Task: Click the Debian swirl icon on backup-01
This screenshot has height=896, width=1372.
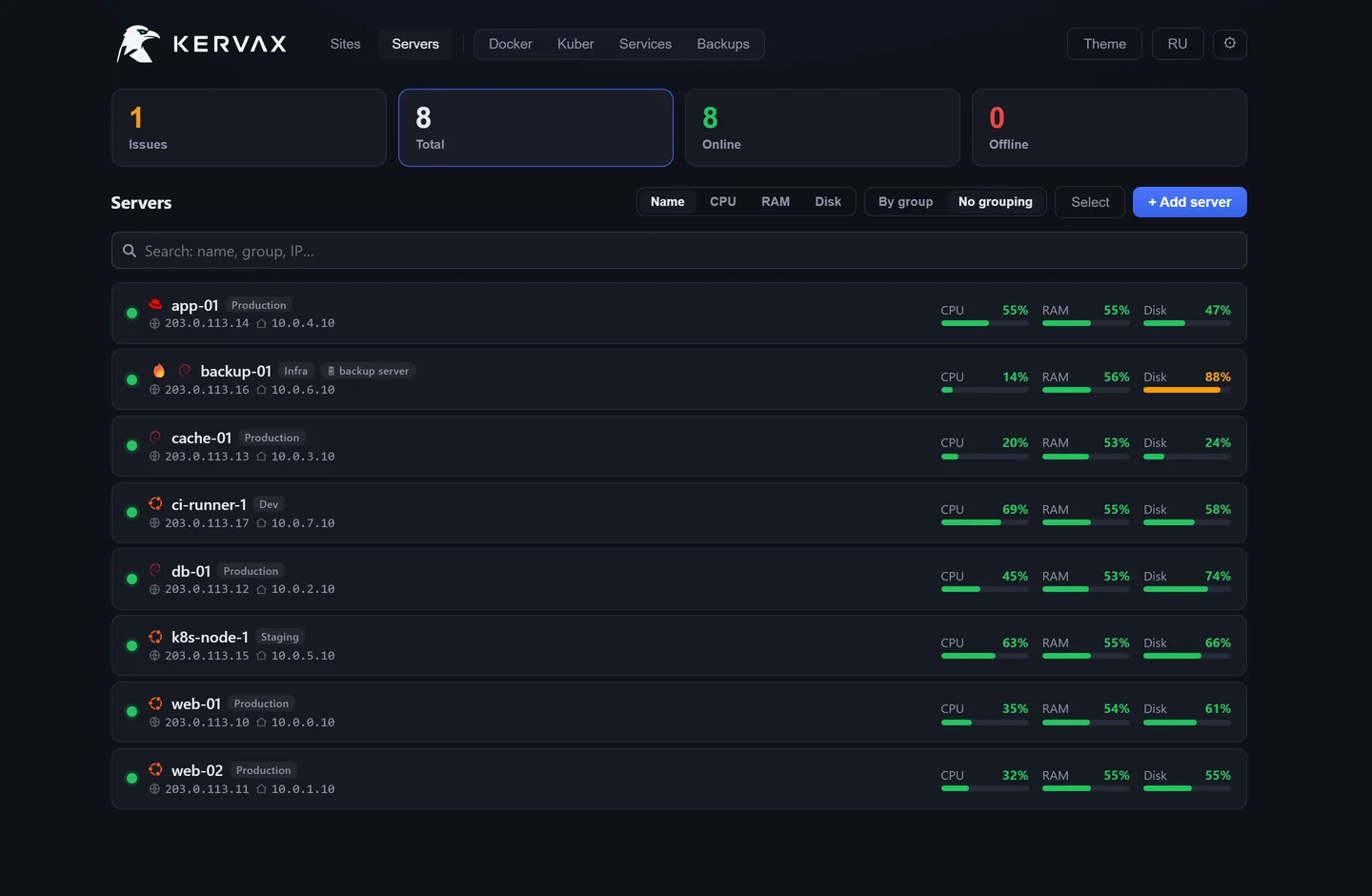Action: coord(185,371)
